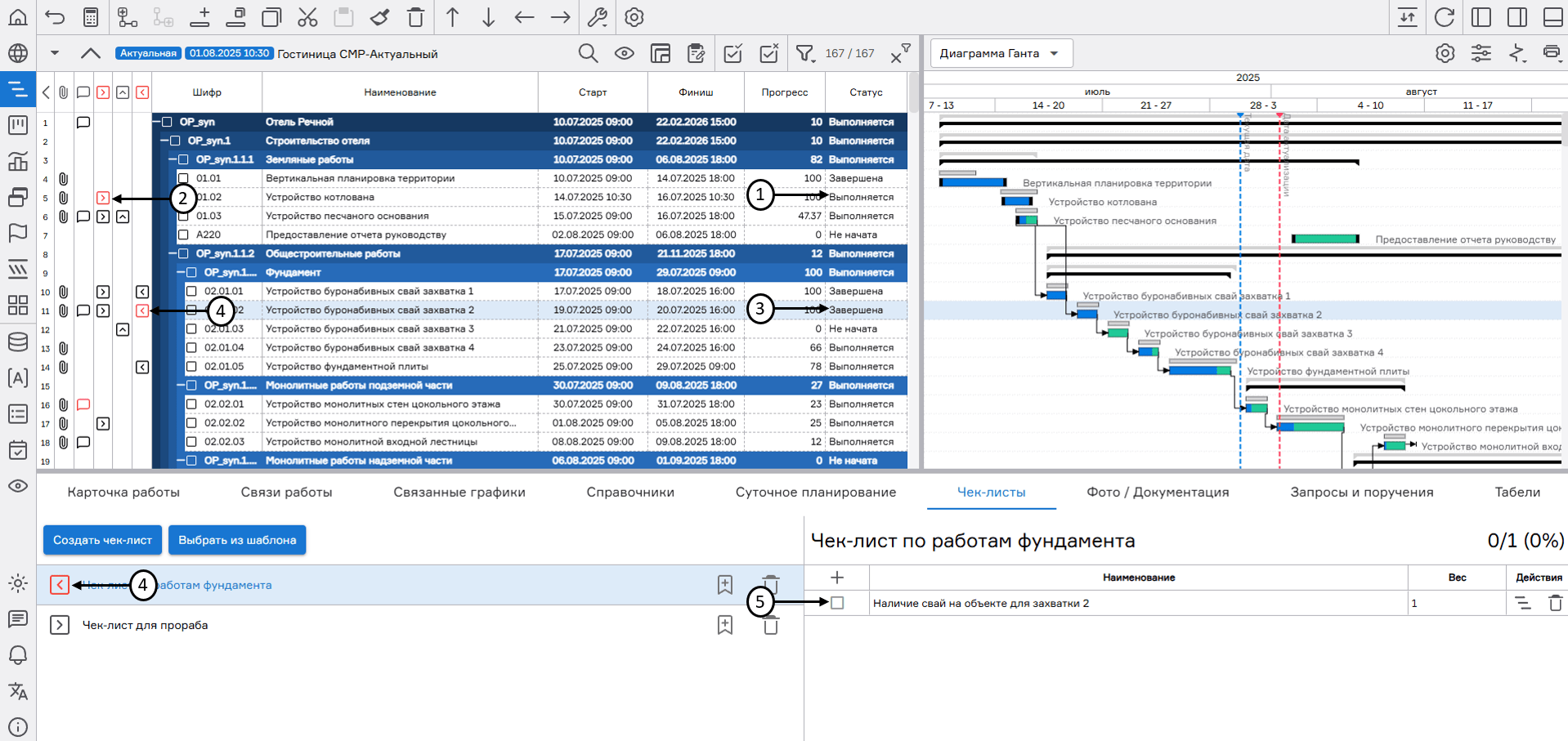Viewport: 1568px width, 741px height.
Task: Click the filter funnel icon
Action: pos(805,54)
